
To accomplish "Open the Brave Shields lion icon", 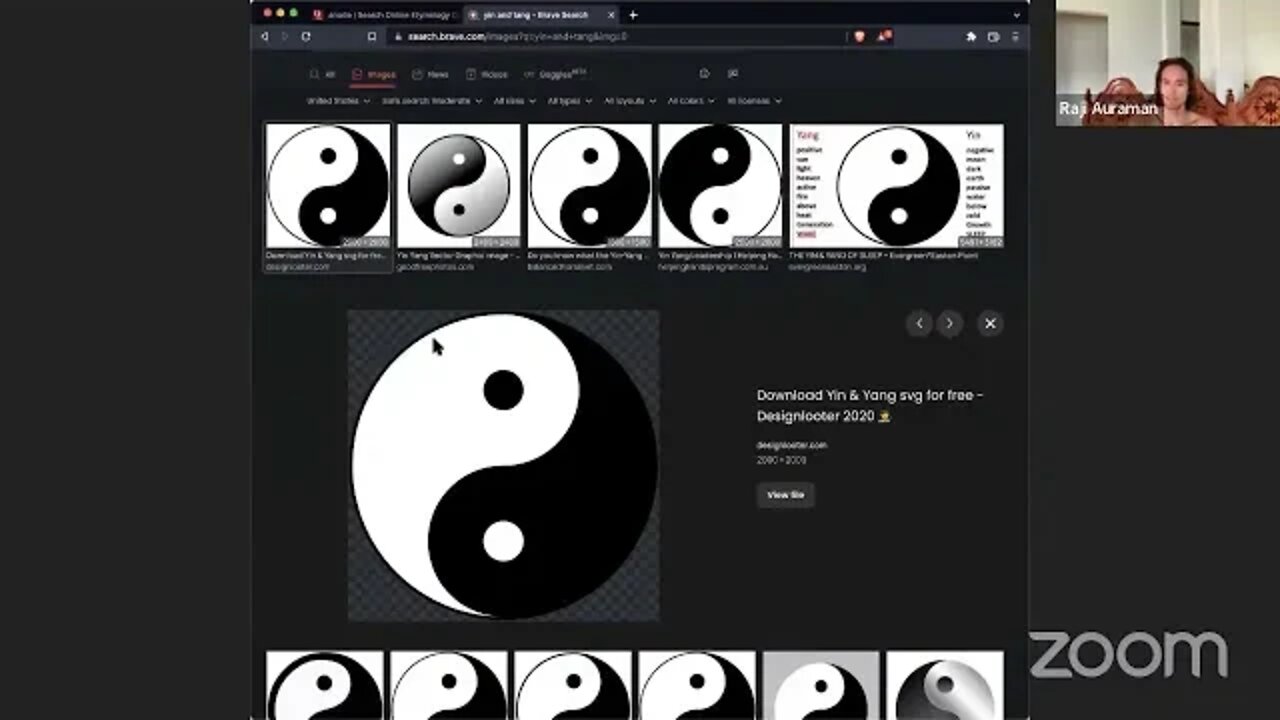I will point(859,36).
